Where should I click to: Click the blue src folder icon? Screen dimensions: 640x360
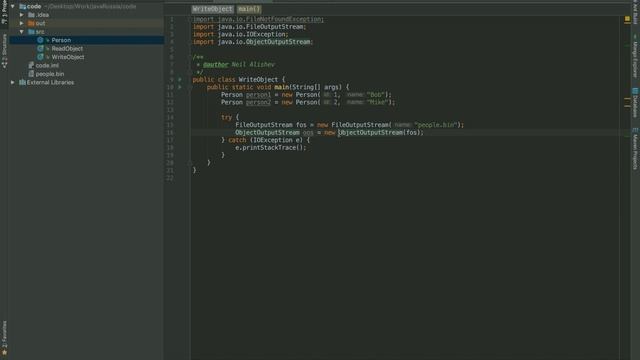tap(31, 31)
